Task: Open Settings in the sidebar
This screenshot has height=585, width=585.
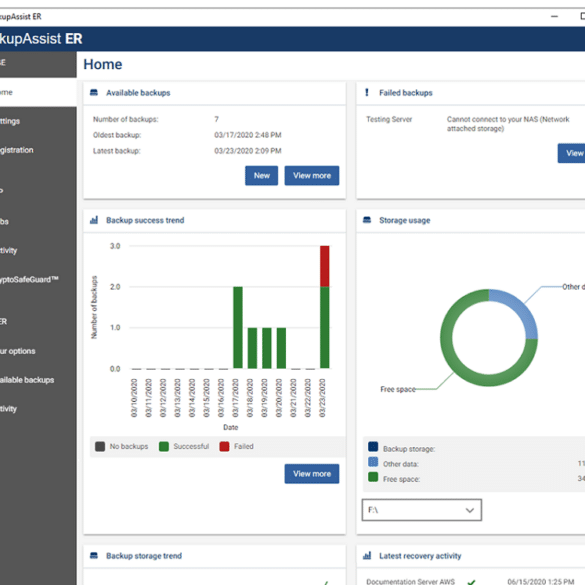Action: 38,121
